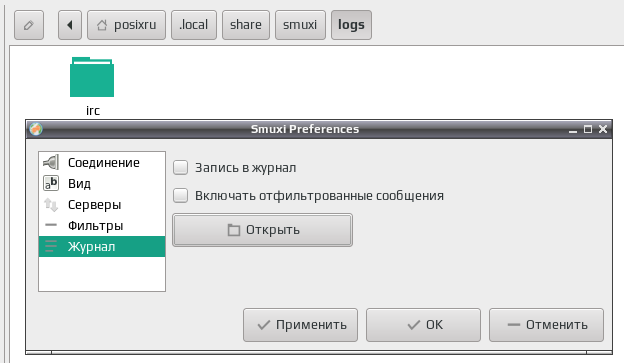Click the back arrow in the path bar
The width and height of the screenshot is (624, 363).
(70, 25)
